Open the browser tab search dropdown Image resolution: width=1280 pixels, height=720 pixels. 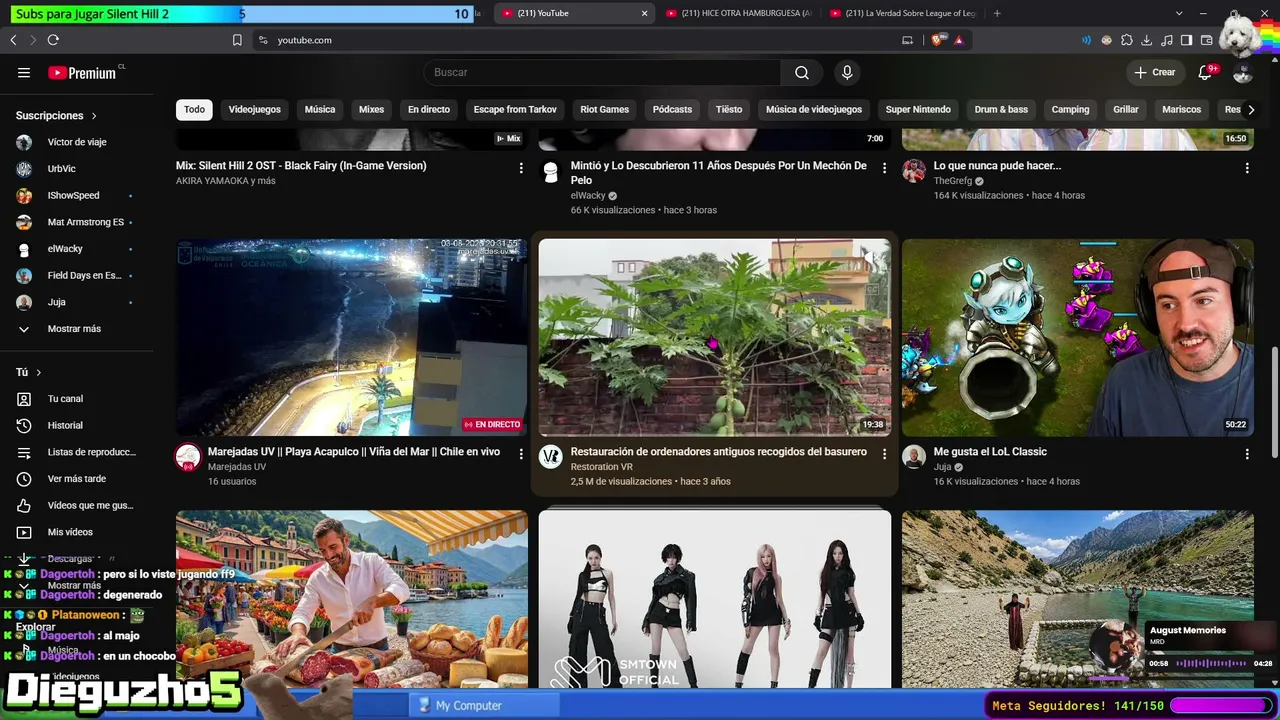1180,13
